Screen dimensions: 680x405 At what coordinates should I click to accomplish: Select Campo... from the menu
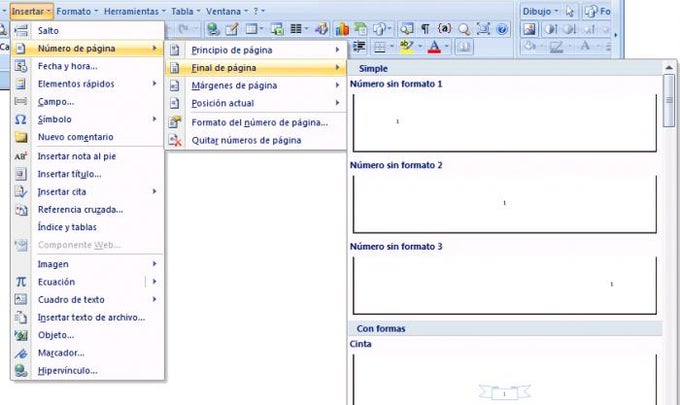click(87, 101)
